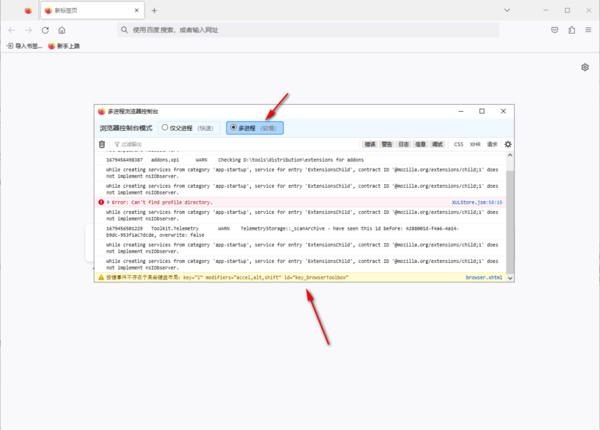Toggle the CSS filter button
The width and height of the screenshot is (600, 430).
[x=459, y=144]
